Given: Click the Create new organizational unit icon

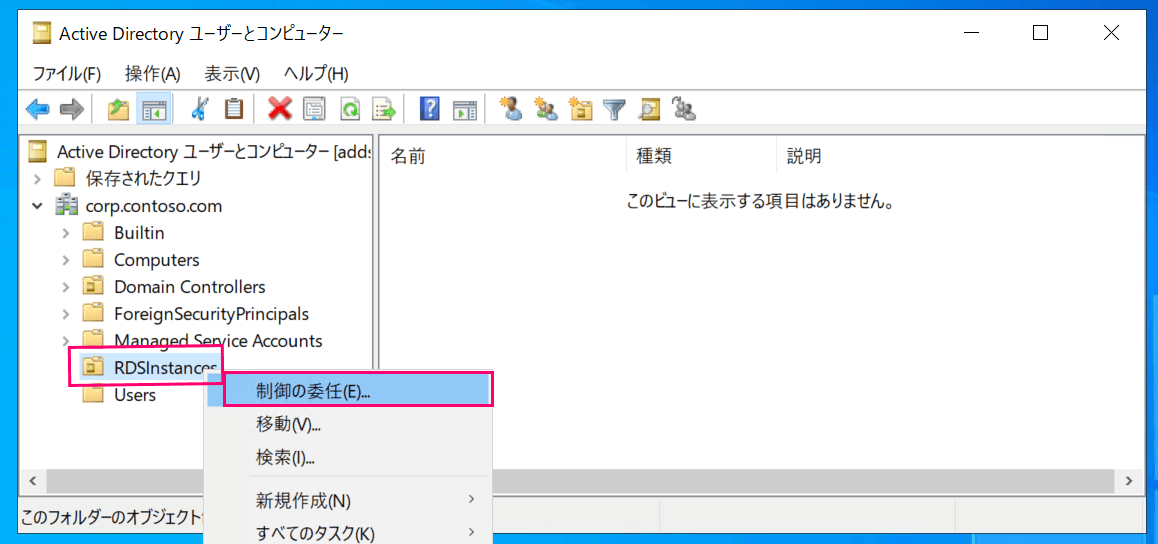Looking at the screenshot, I should [x=581, y=110].
